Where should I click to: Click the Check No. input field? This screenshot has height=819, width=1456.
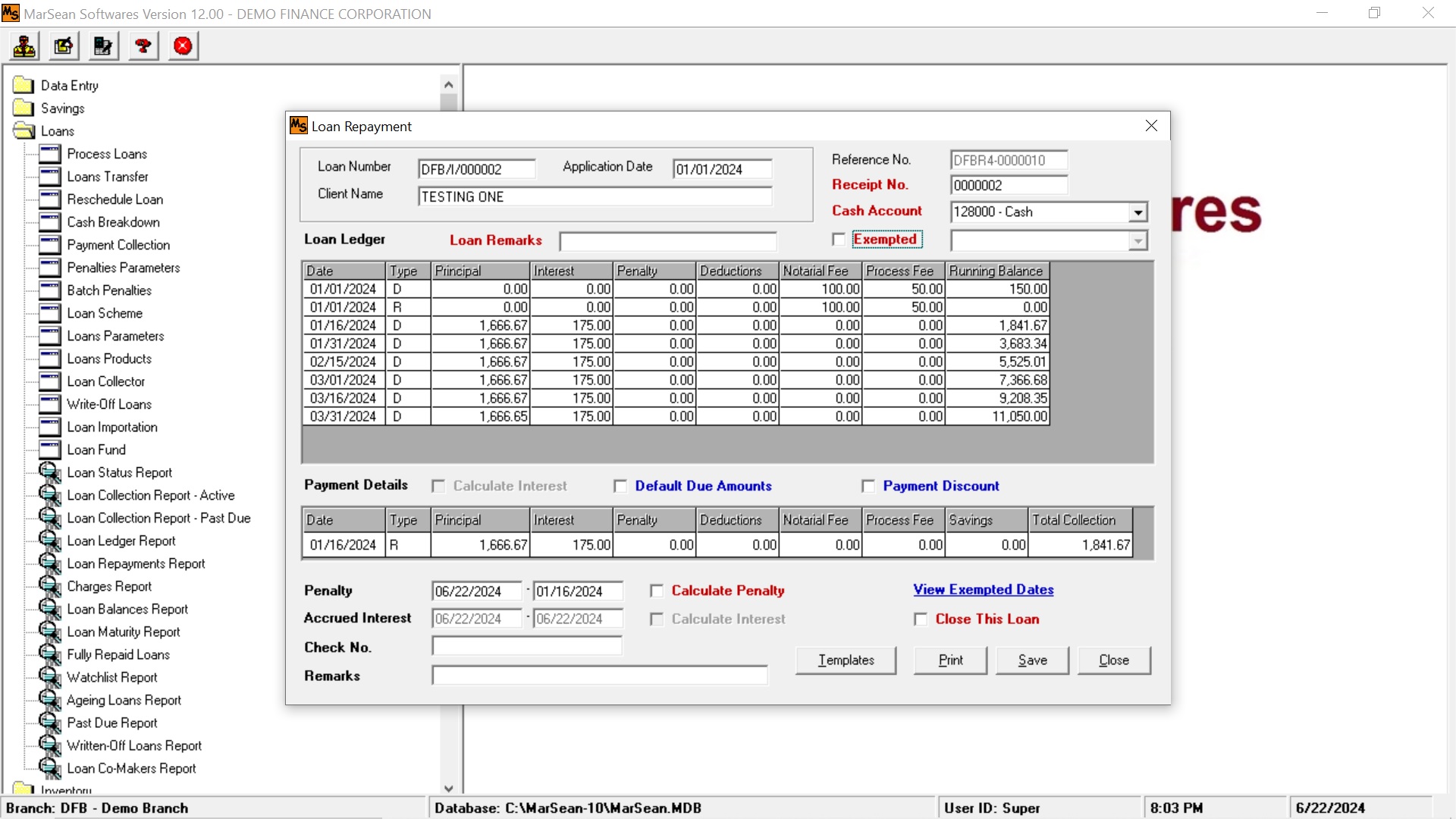[x=527, y=646]
